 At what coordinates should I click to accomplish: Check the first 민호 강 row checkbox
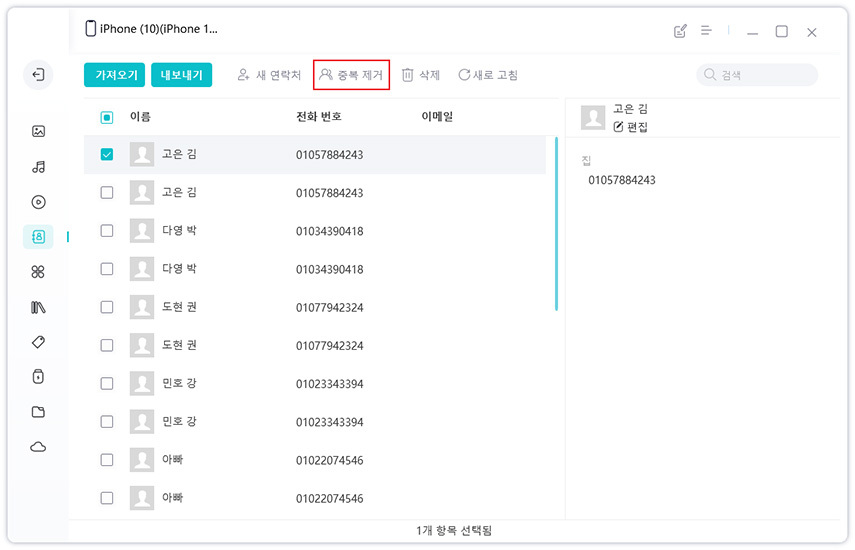(107, 383)
